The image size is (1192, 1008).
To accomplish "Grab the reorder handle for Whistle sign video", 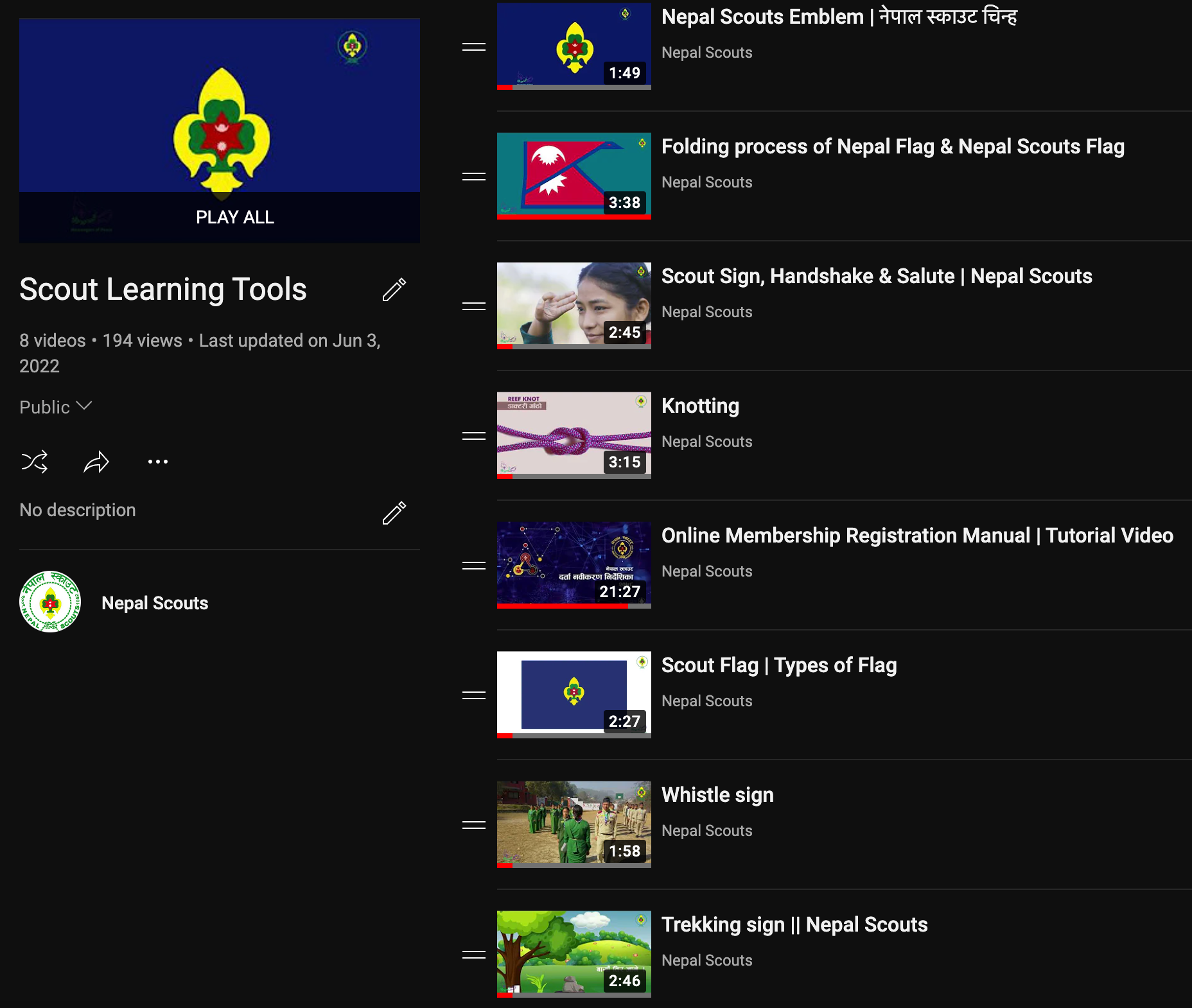I will pyautogui.click(x=474, y=825).
